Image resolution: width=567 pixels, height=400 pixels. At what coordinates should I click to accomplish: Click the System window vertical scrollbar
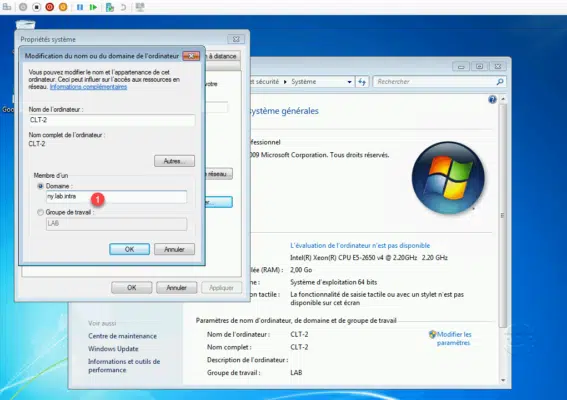coord(503,215)
